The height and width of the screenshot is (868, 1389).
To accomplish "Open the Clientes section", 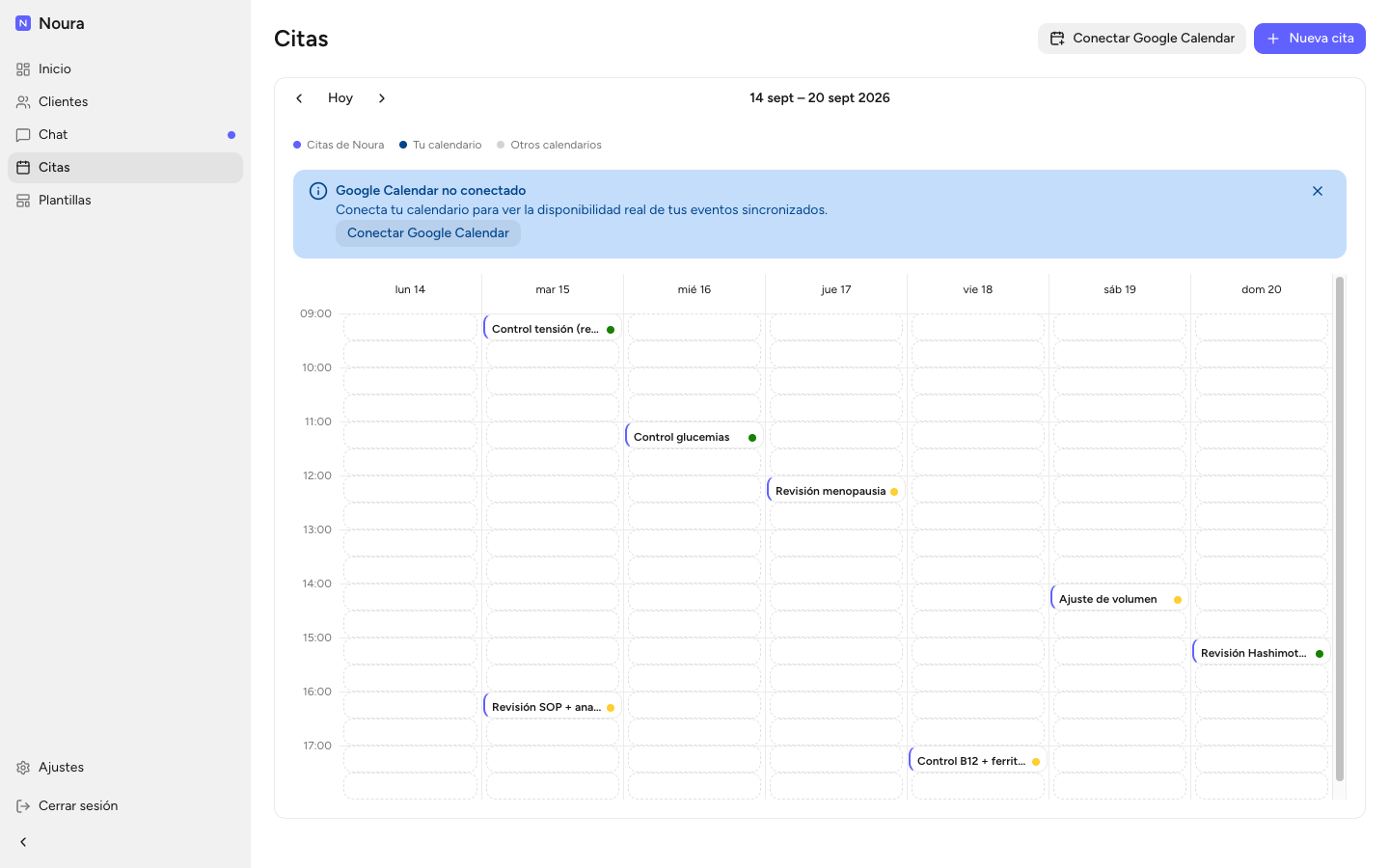I will (125, 102).
